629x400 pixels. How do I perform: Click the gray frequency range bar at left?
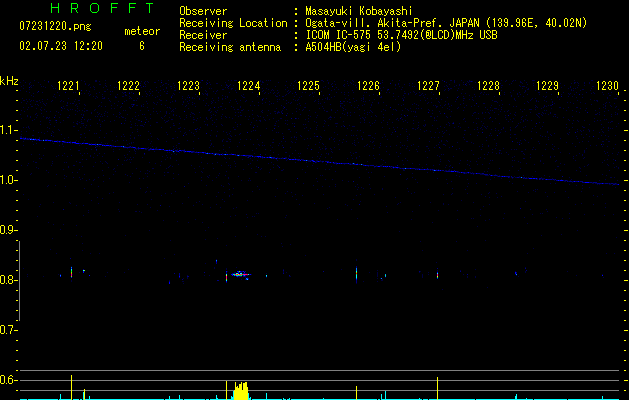tap(19, 281)
